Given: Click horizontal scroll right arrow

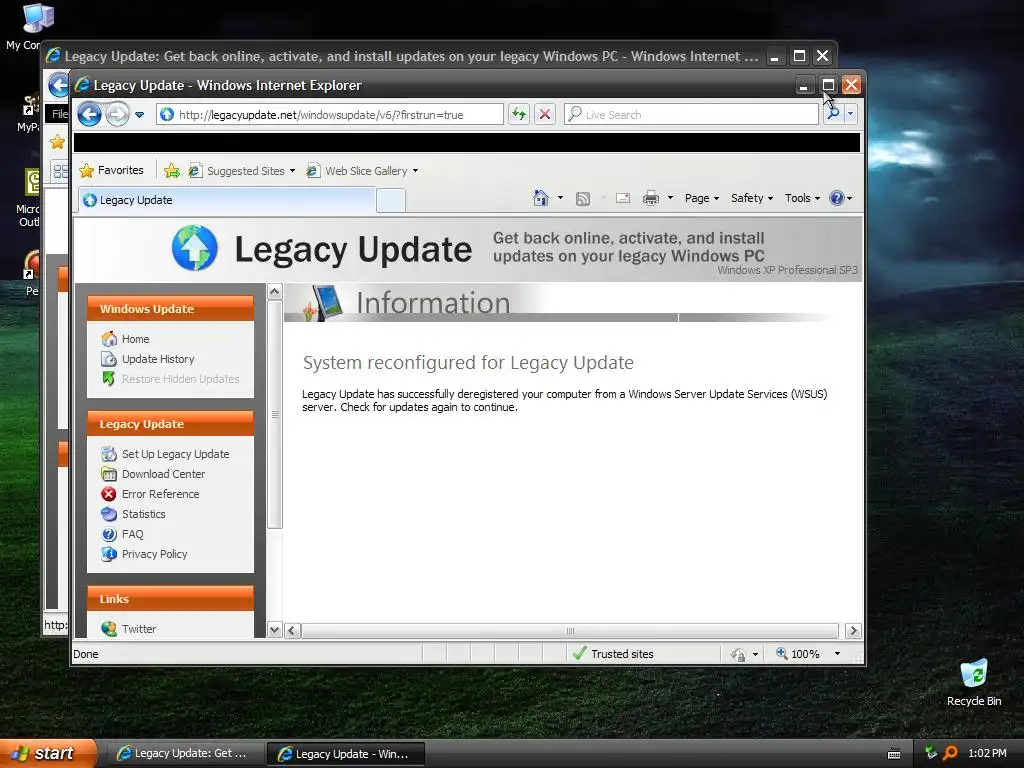Looking at the screenshot, I should [852, 631].
